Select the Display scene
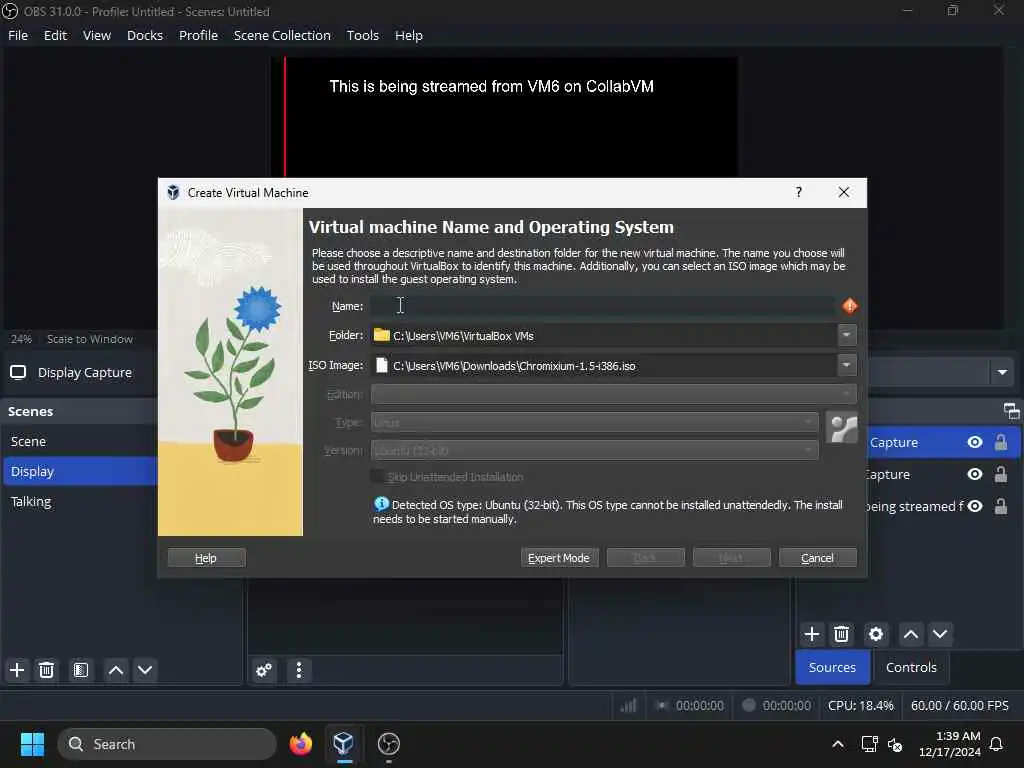Screen dimensions: 1024x768 tap(80, 471)
